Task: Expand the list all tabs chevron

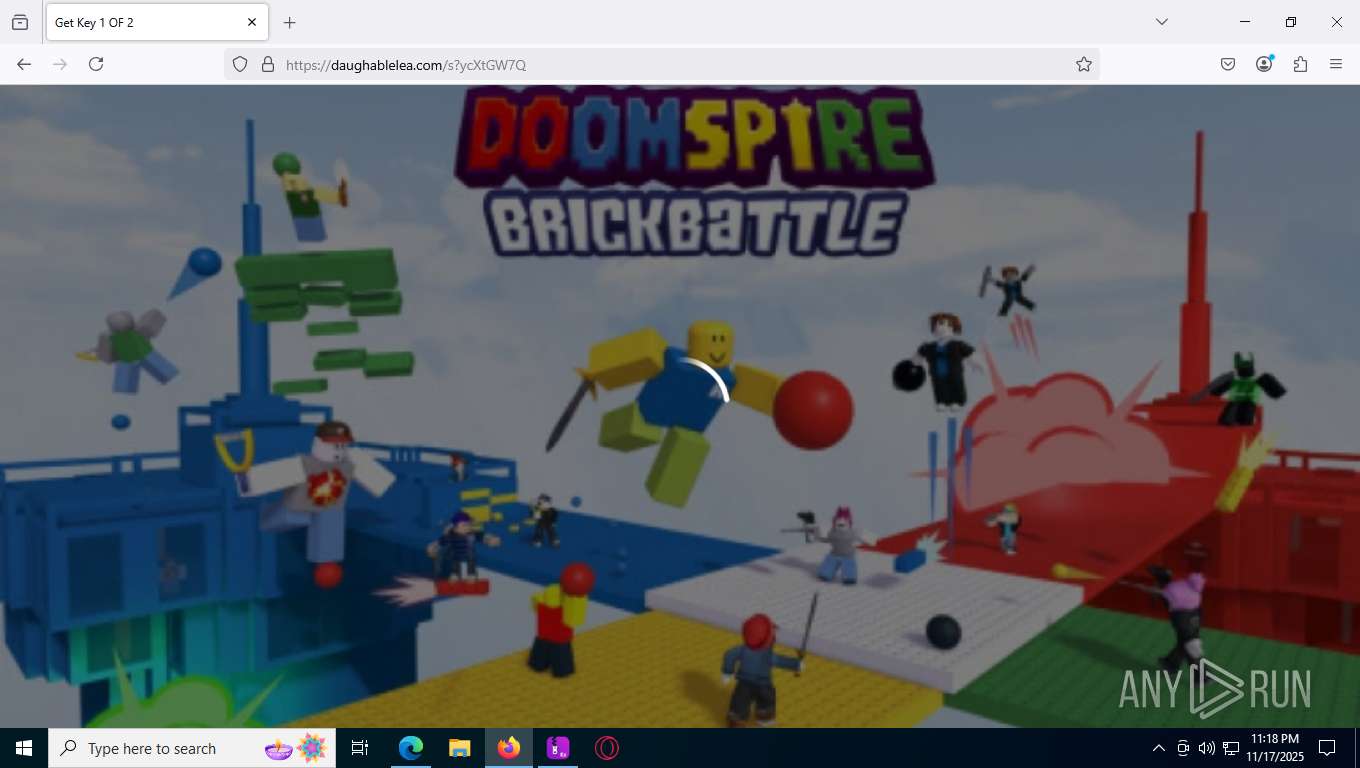Action: (1162, 22)
